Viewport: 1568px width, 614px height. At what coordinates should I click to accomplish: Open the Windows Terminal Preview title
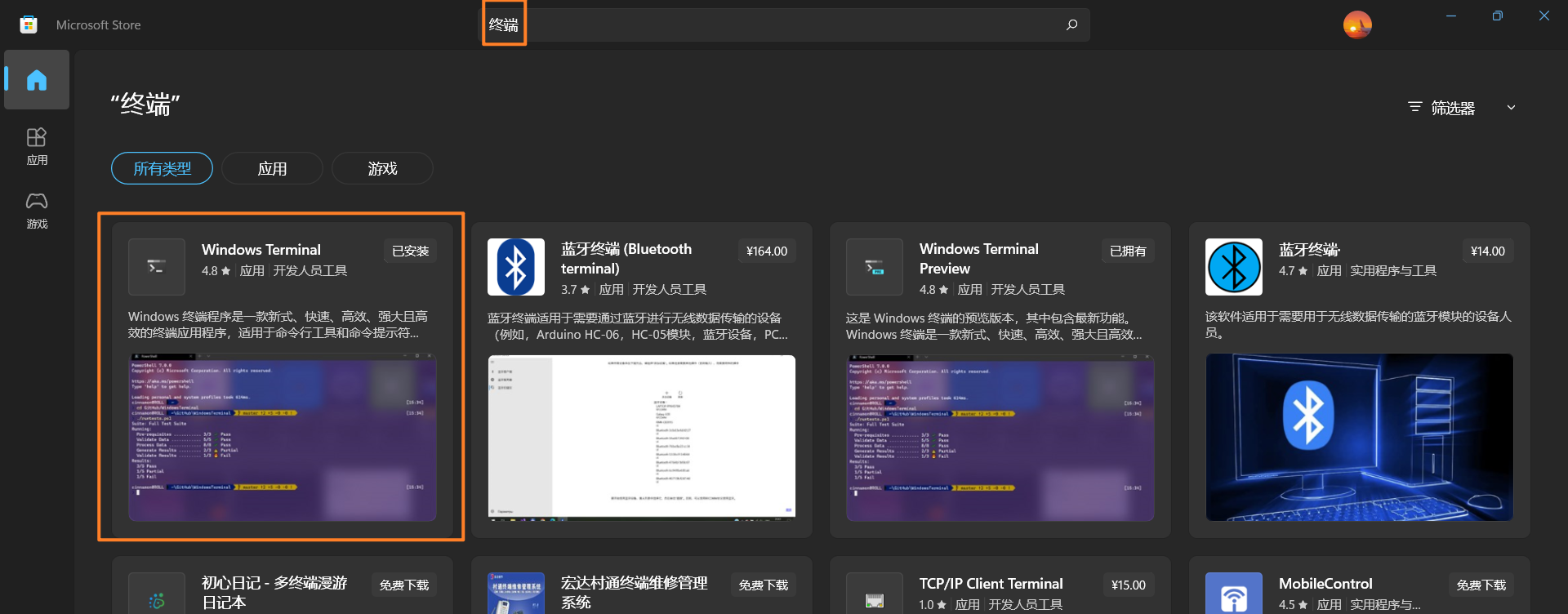(979, 259)
